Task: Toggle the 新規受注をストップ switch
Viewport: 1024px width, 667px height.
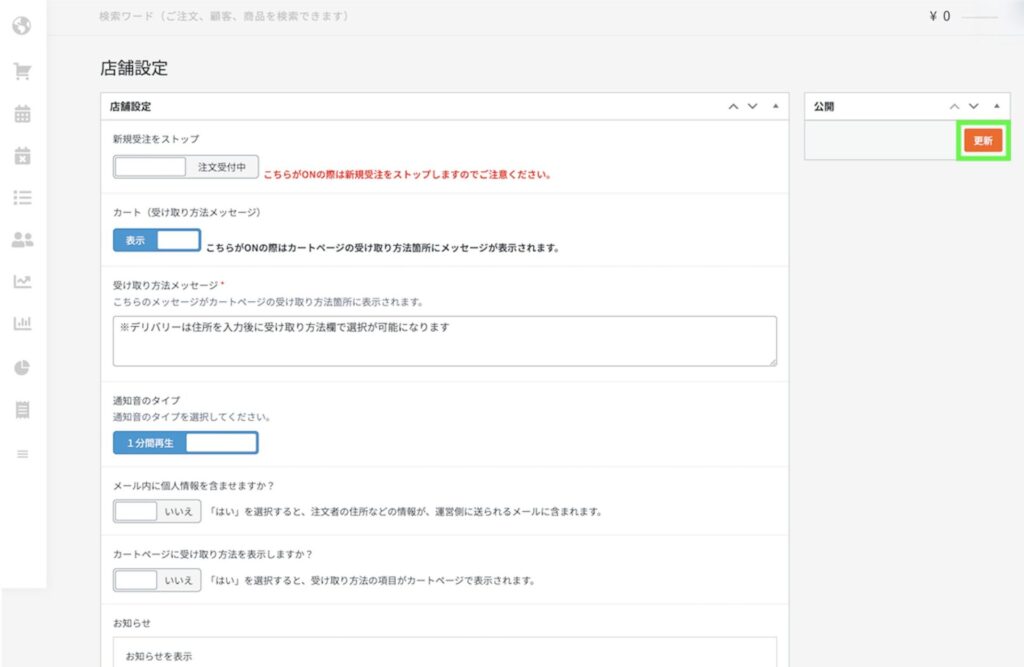Action: tap(186, 167)
